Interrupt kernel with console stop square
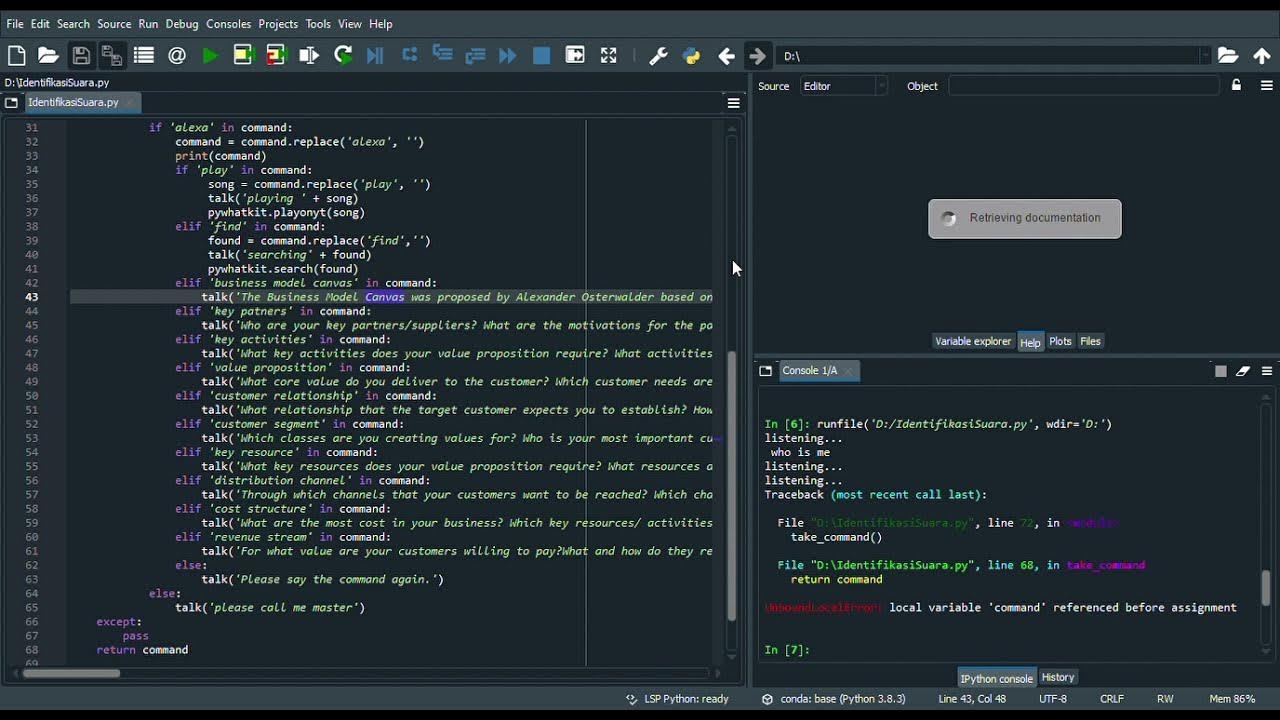This screenshot has height=720, width=1280. pos(1220,371)
